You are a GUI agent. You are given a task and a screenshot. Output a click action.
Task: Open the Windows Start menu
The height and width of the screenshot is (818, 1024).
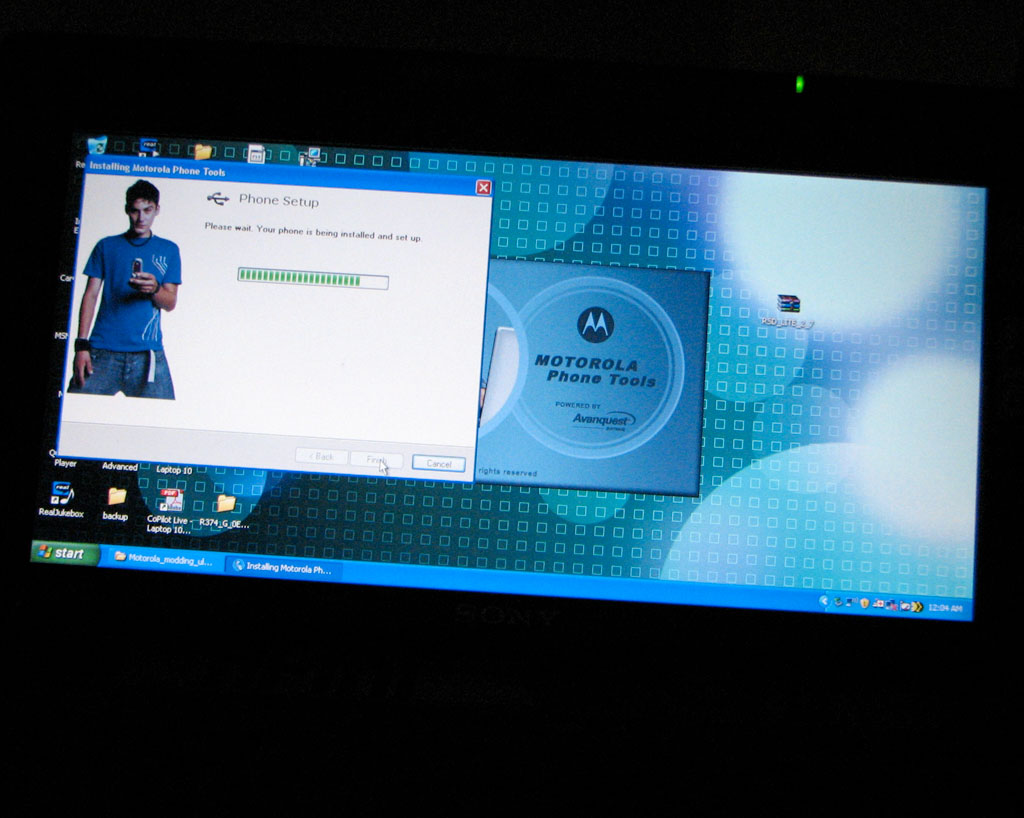pyautogui.click(x=64, y=553)
